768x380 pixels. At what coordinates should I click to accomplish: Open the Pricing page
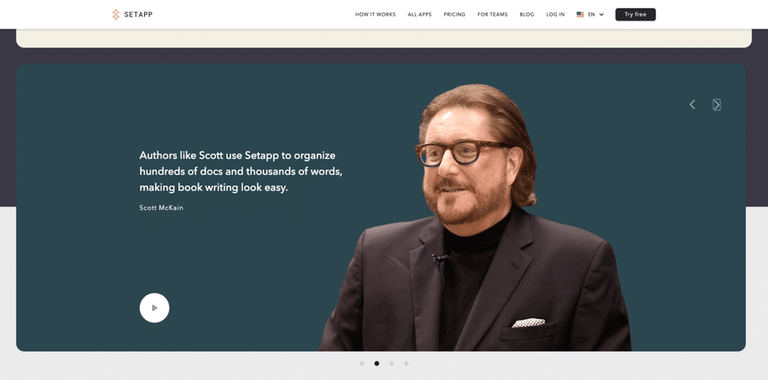click(455, 15)
